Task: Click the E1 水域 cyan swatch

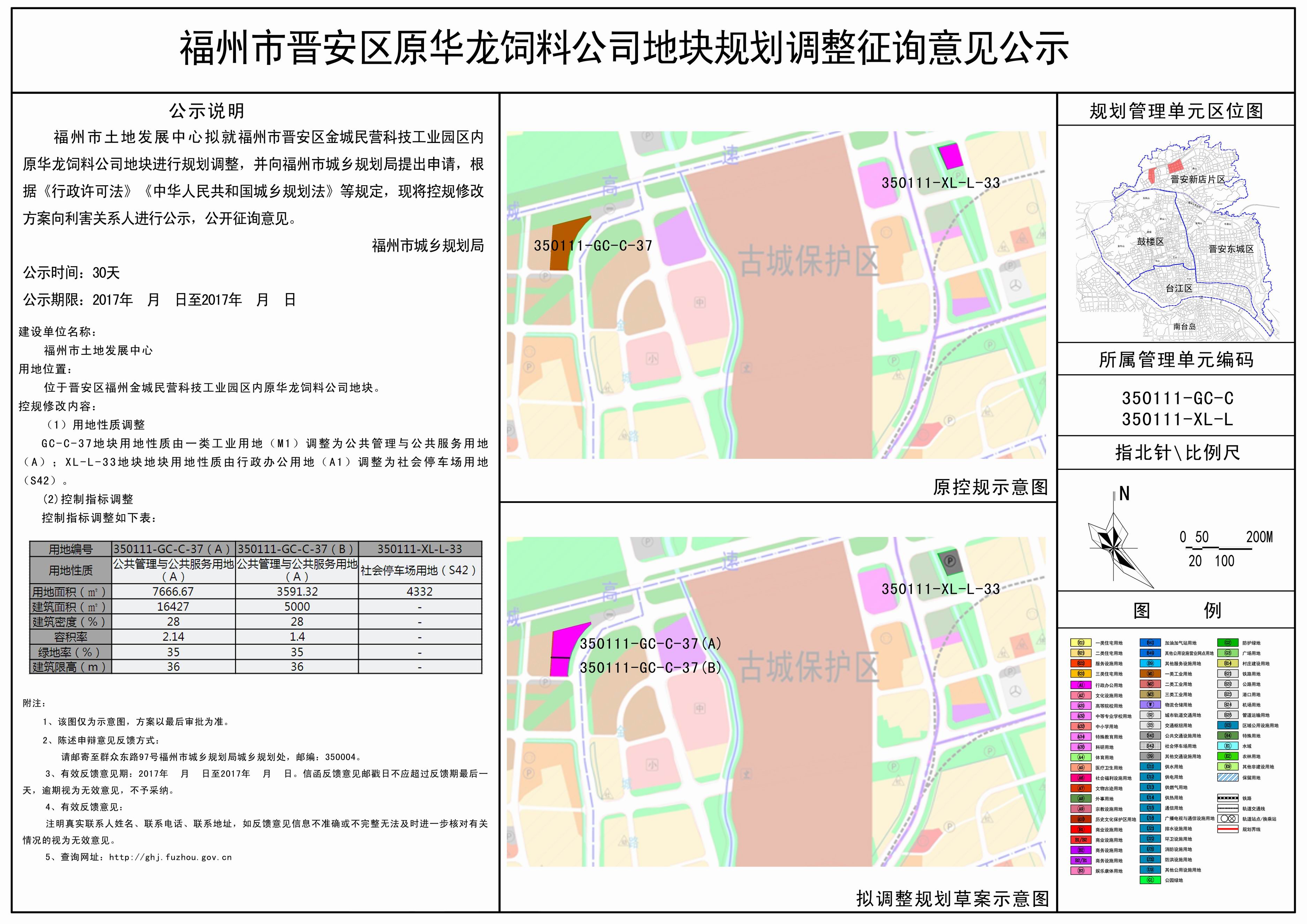Action: 1228,746
